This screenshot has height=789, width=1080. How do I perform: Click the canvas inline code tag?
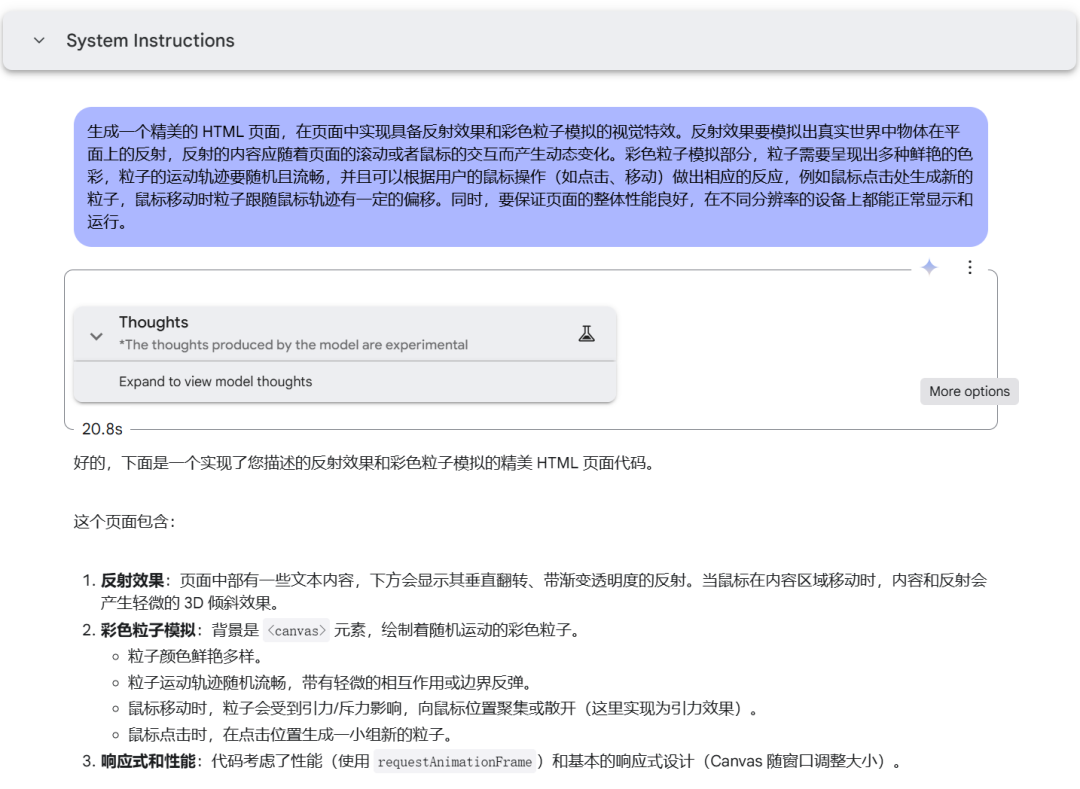pos(296,630)
